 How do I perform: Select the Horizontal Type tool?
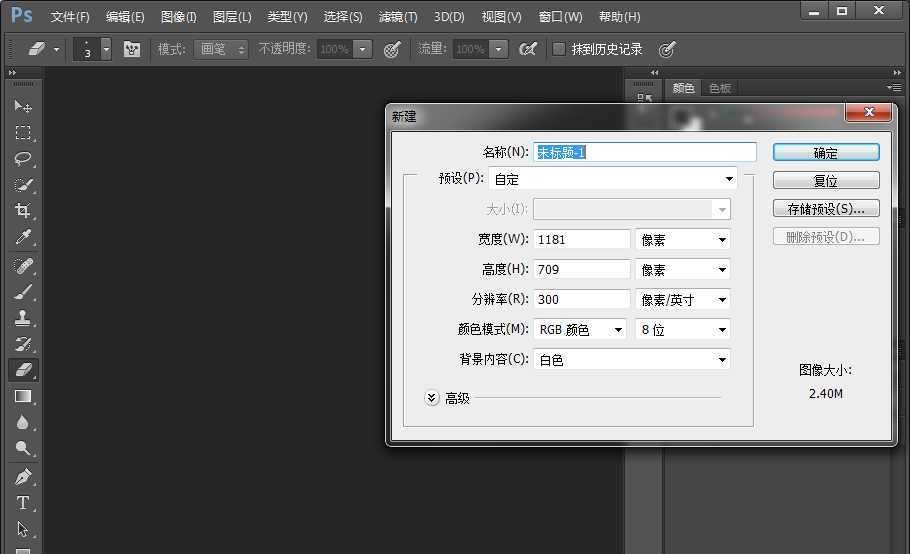(22, 503)
